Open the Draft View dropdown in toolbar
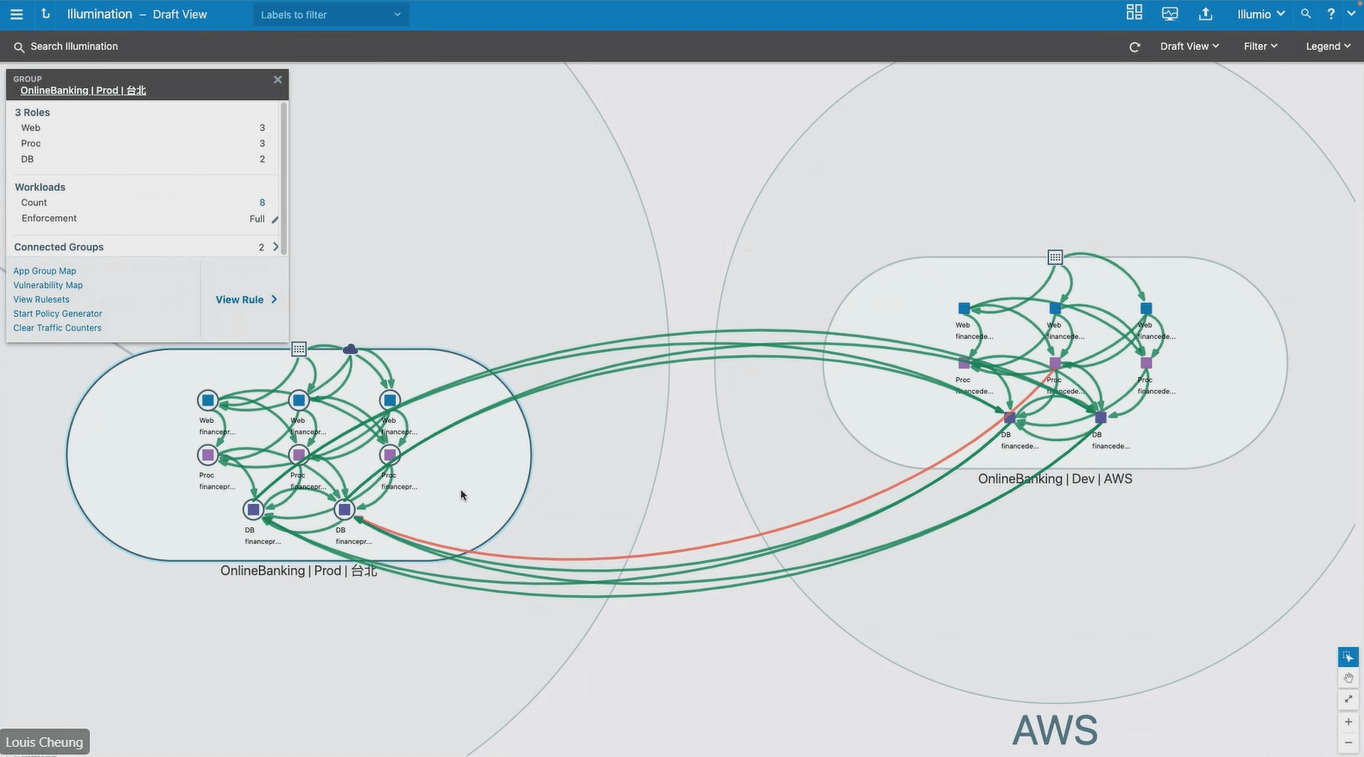Image resolution: width=1364 pixels, height=757 pixels. click(1189, 46)
